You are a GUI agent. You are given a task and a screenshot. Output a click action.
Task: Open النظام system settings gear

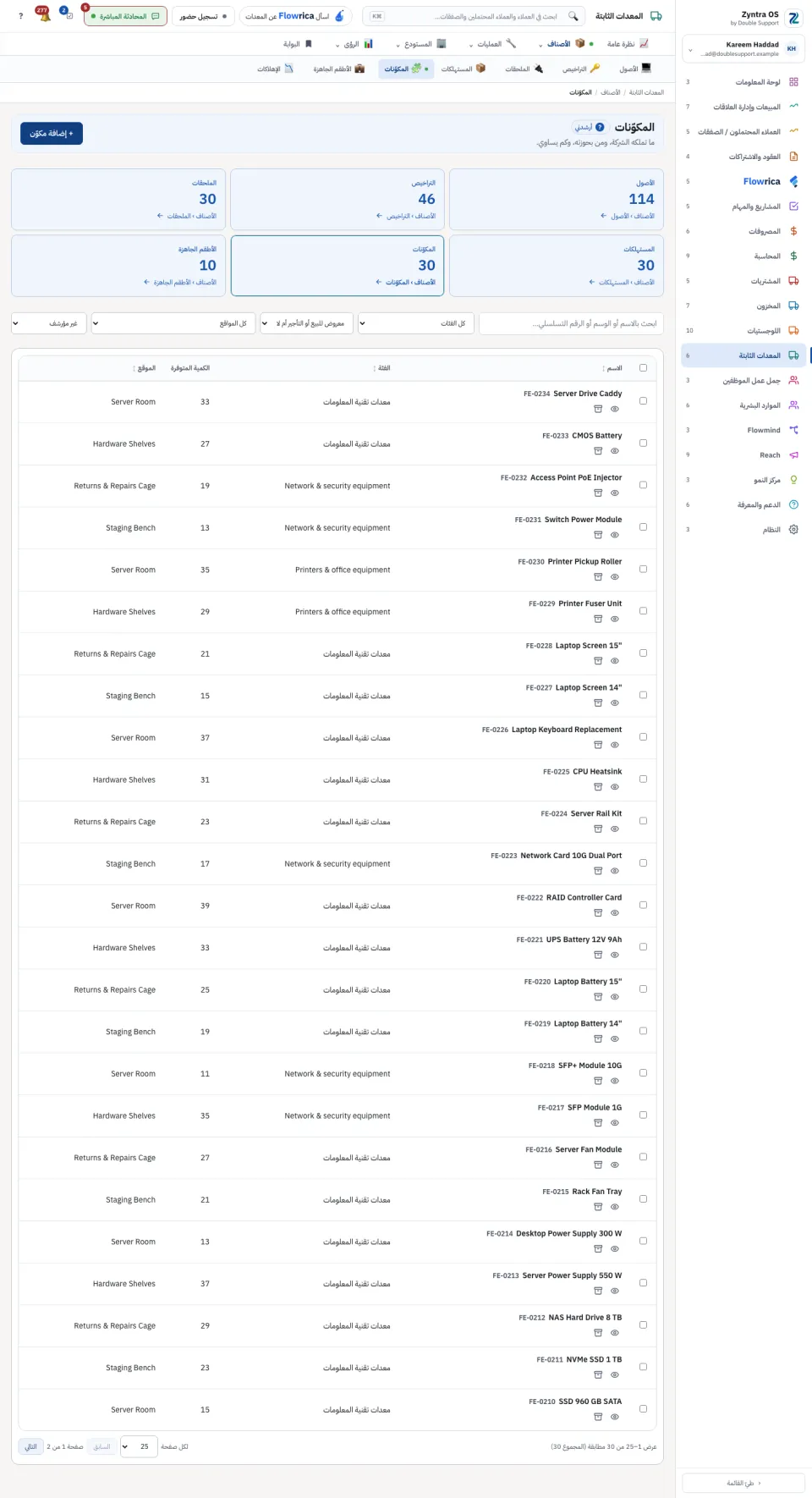coord(744,529)
